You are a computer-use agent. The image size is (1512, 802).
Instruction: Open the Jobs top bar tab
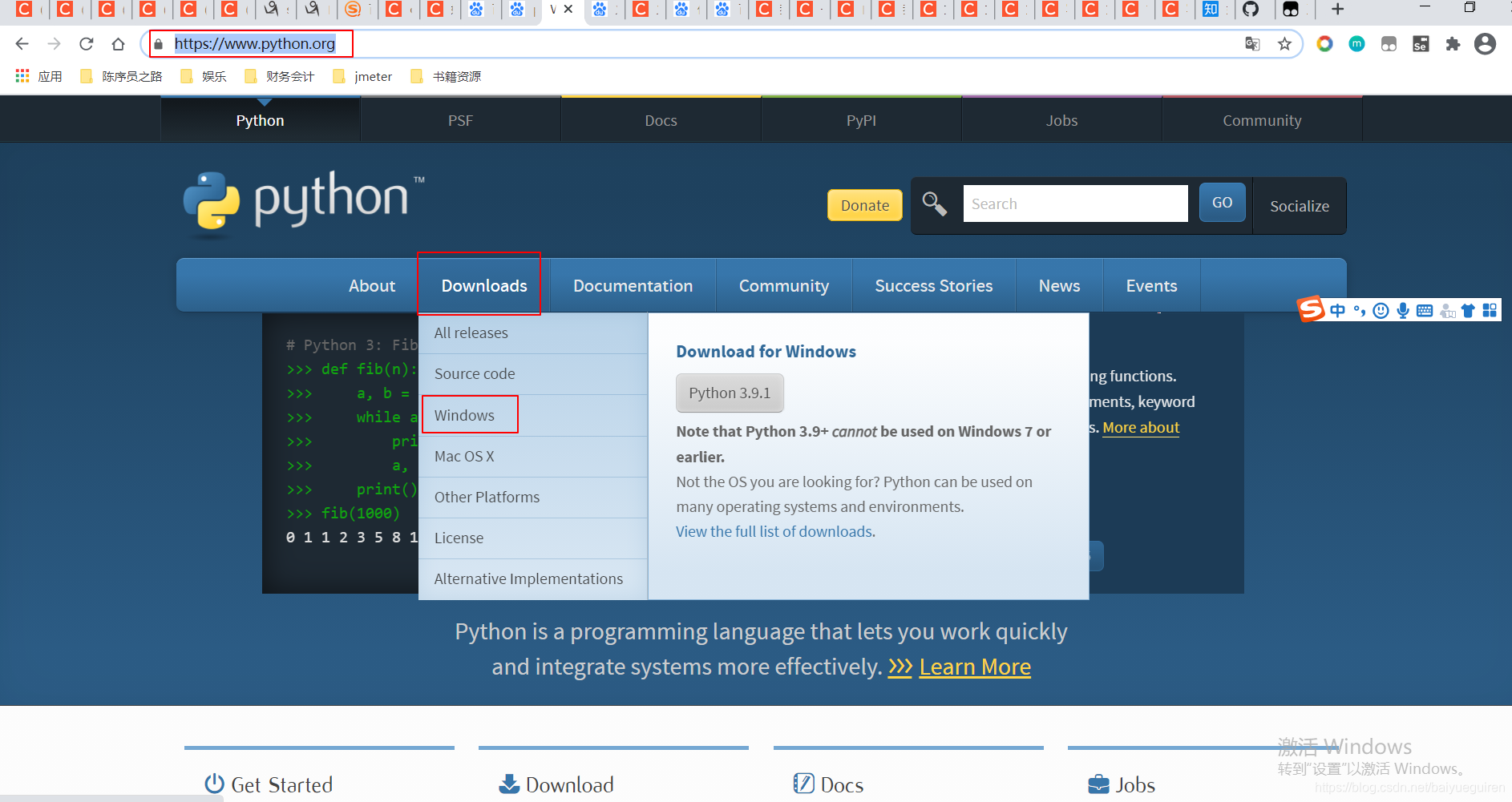[1062, 120]
